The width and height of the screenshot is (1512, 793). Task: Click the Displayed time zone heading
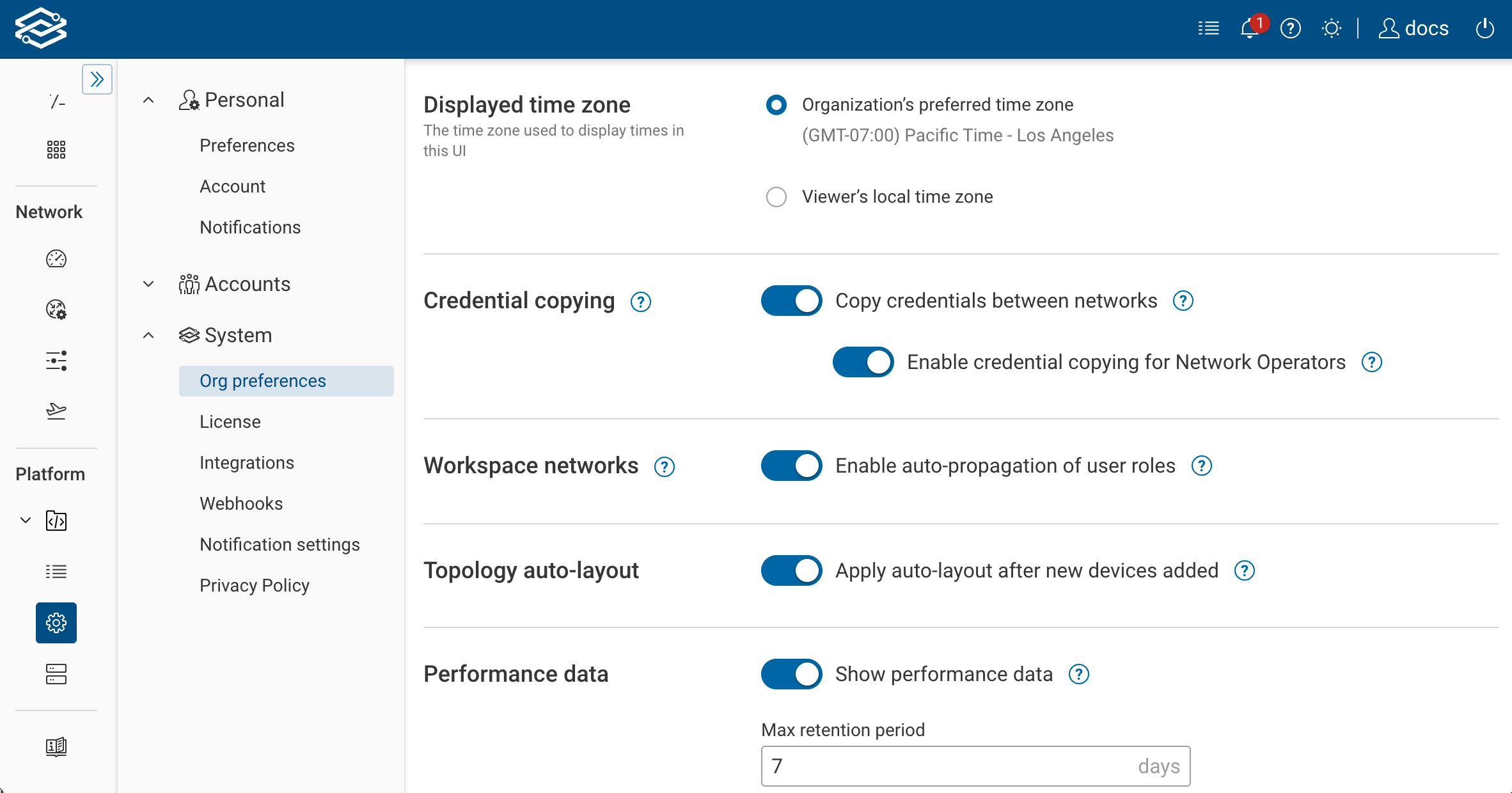(527, 105)
